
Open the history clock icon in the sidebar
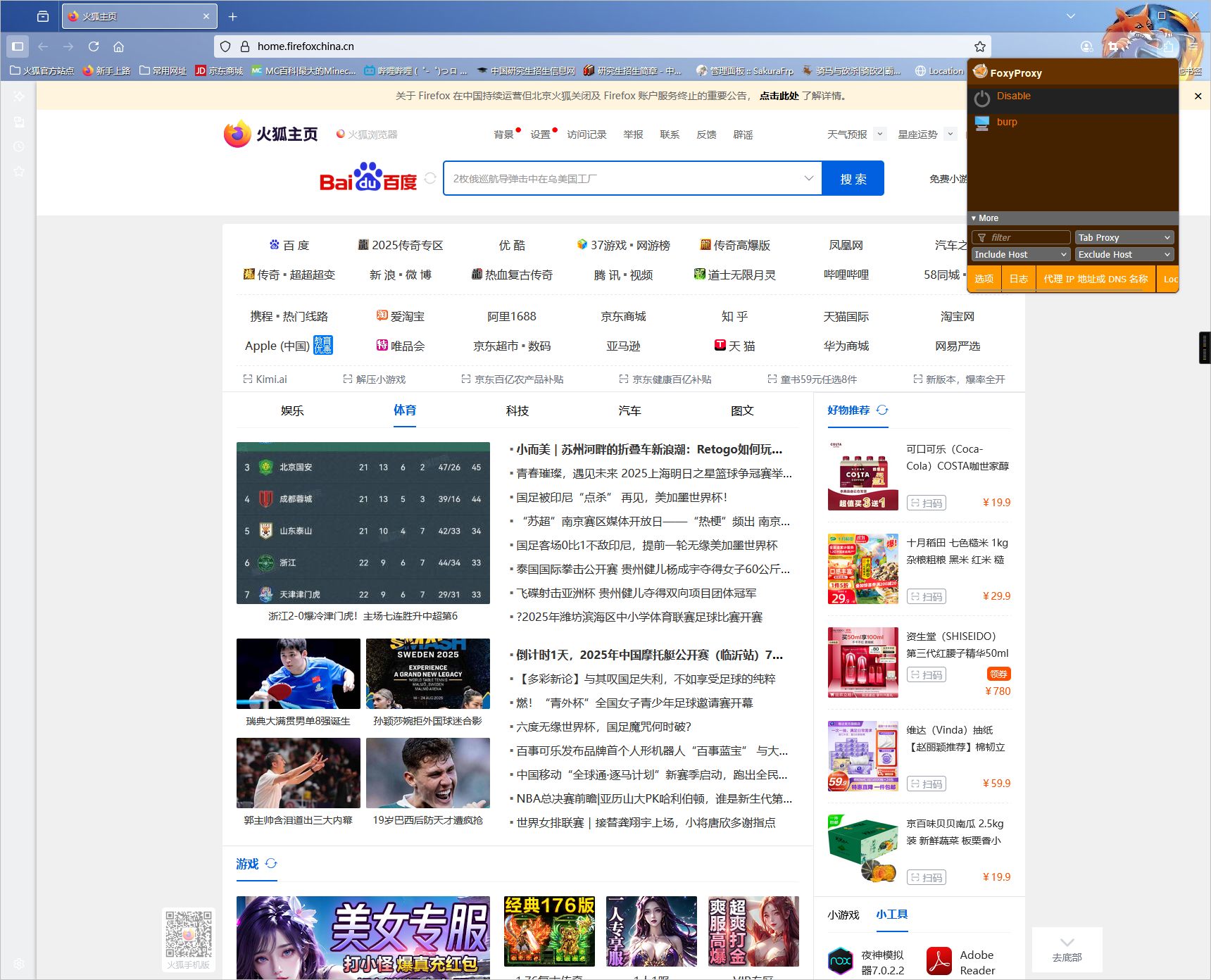click(x=19, y=146)
